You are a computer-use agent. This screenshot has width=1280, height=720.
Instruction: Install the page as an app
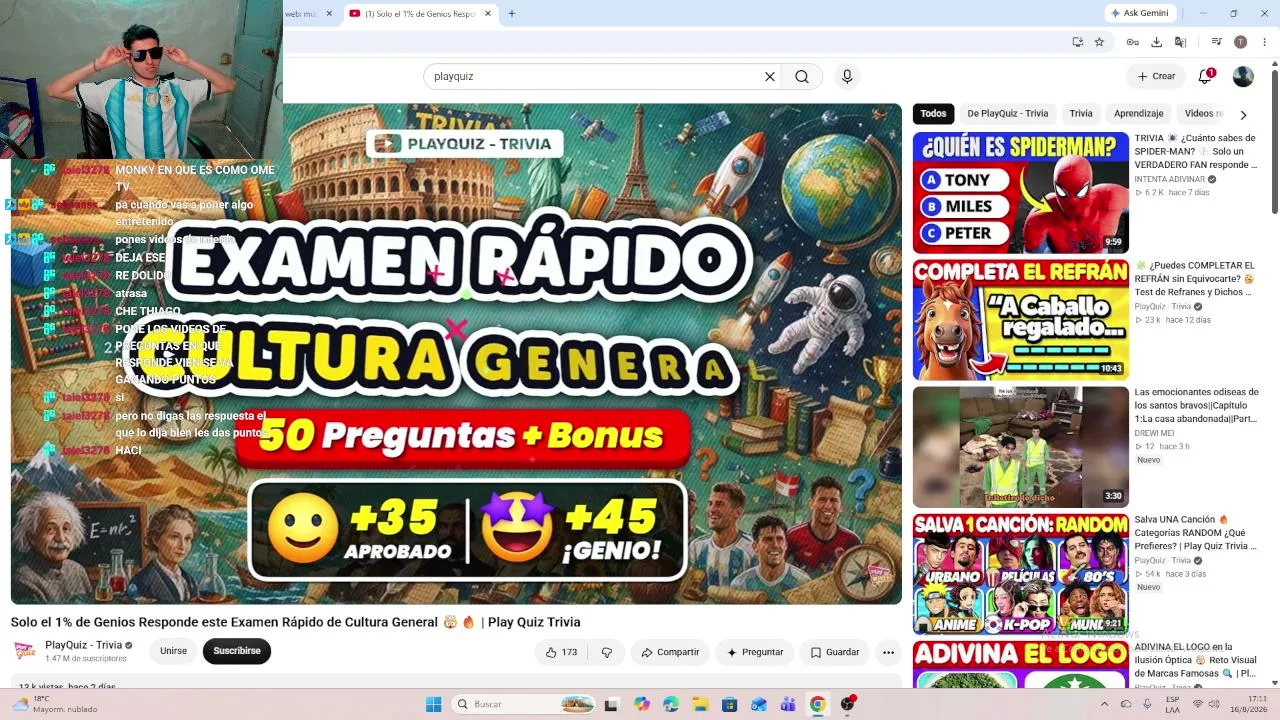click(1077, 42)
